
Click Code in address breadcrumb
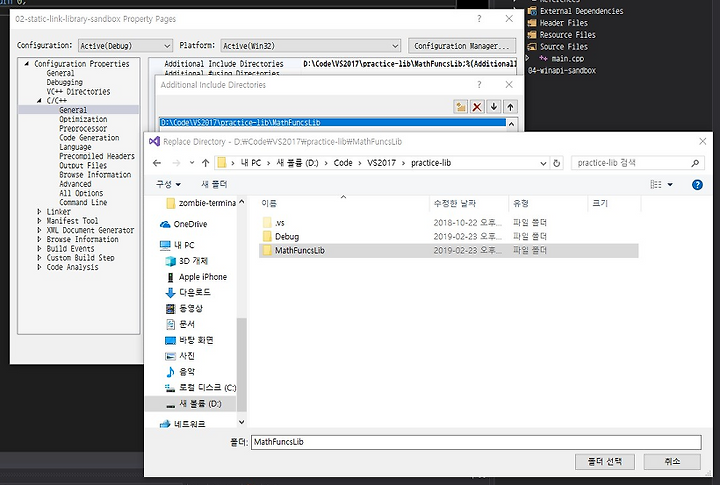(343, 163)
